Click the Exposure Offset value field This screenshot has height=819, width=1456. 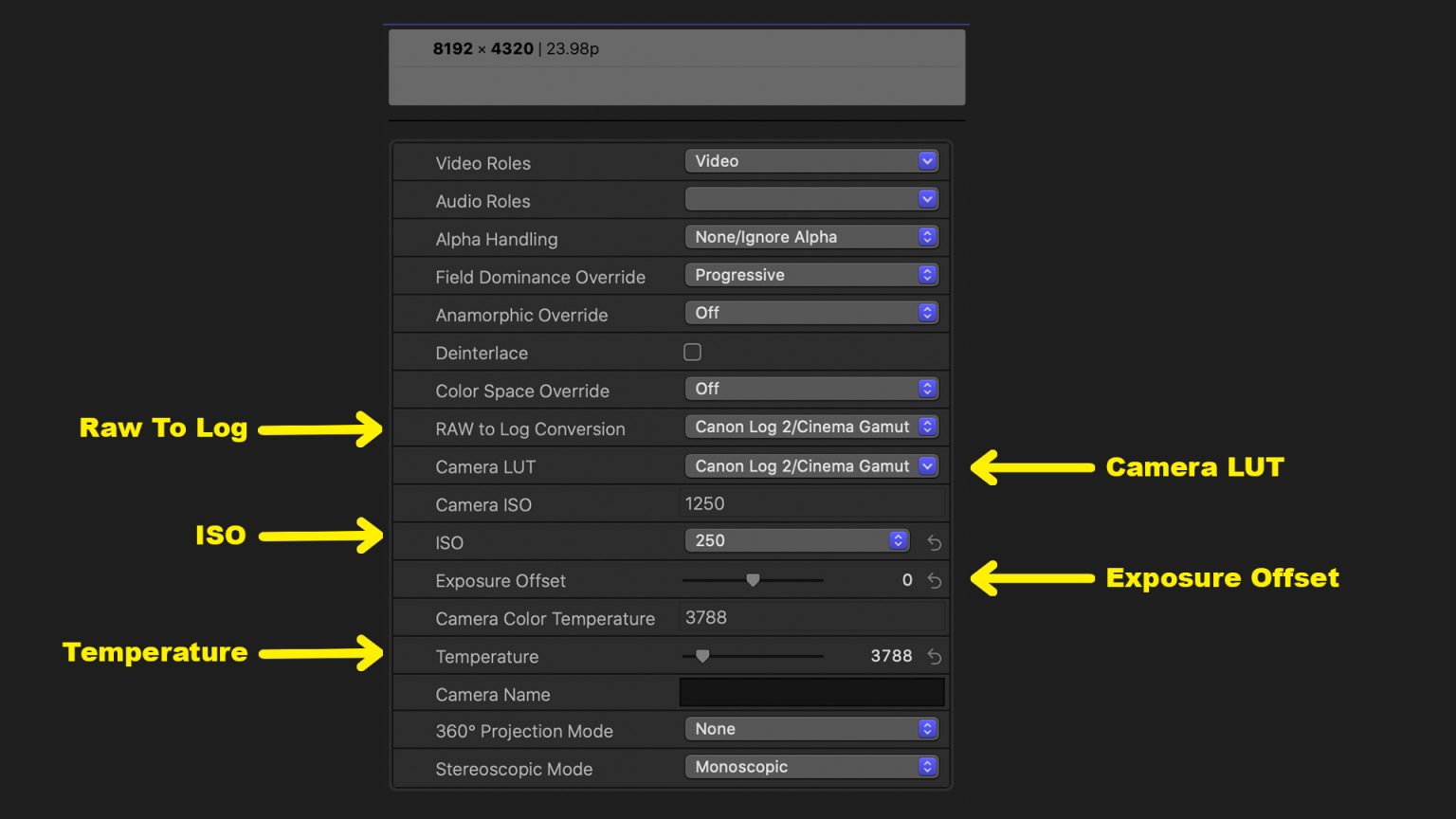coord(906,580)
